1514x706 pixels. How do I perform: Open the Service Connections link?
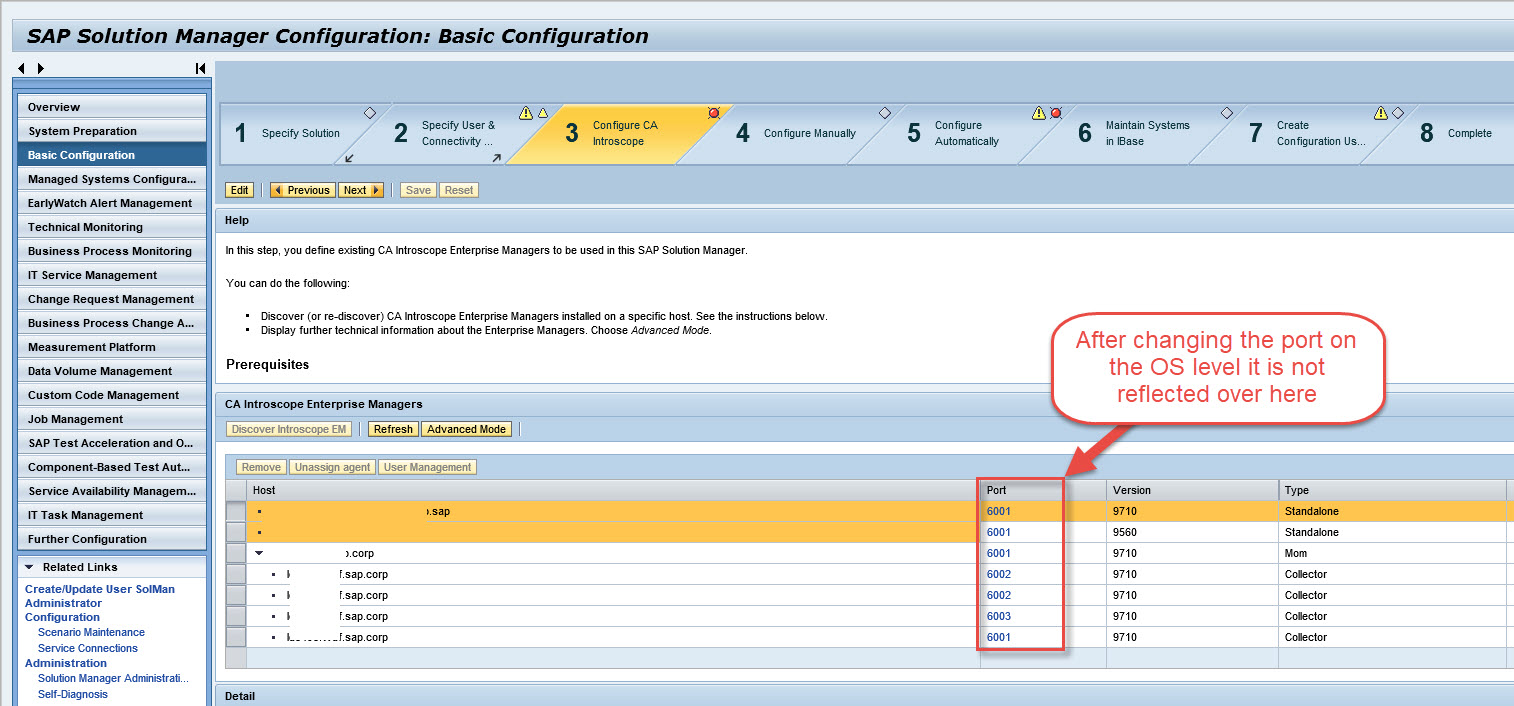coord(88,648)
